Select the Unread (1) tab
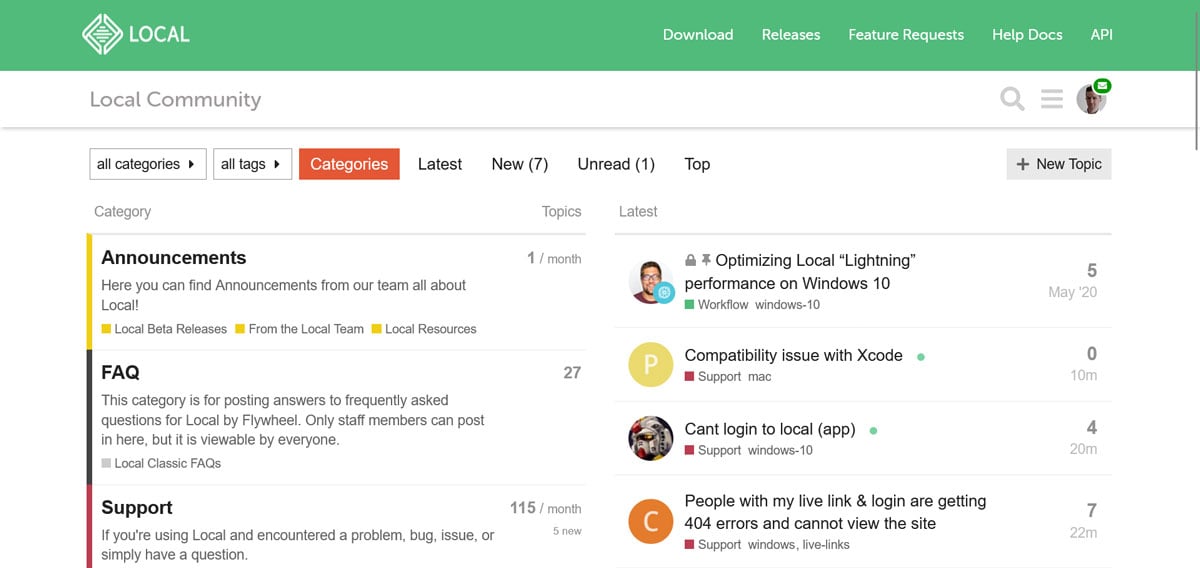This screenshot has height=568, width=1200. tap(616, 164)
